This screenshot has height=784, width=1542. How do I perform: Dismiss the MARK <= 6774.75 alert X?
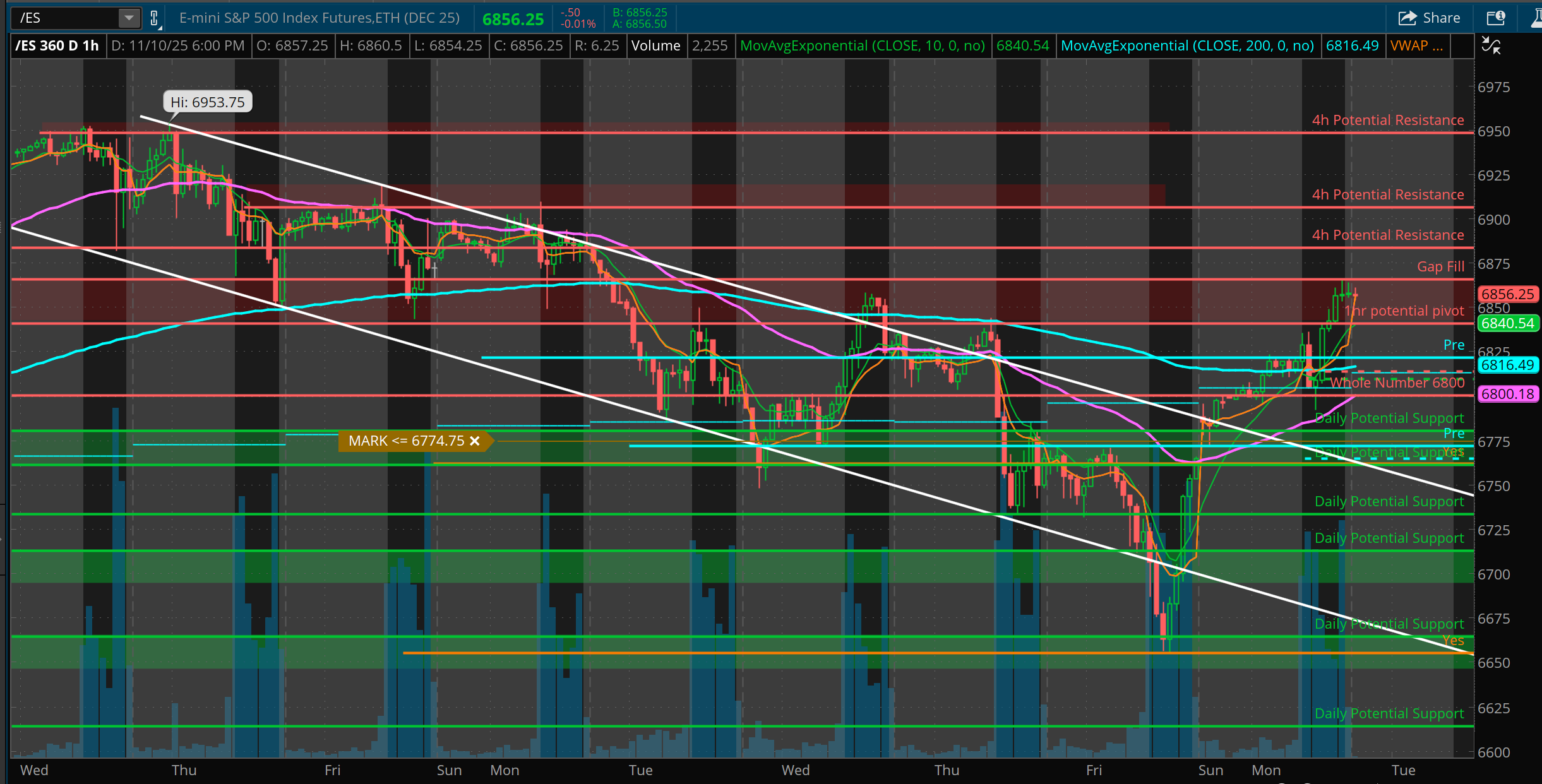point(475,441)
